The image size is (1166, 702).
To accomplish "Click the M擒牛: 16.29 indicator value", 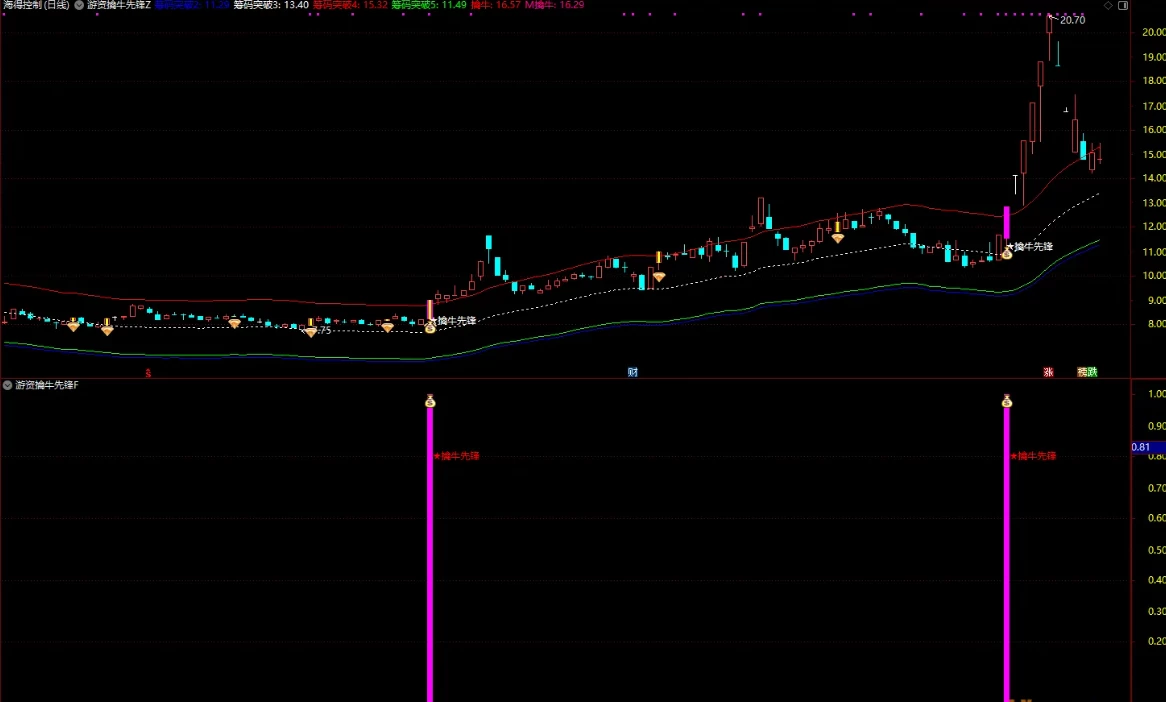I will pyautogui.click(x=555, y=5).
